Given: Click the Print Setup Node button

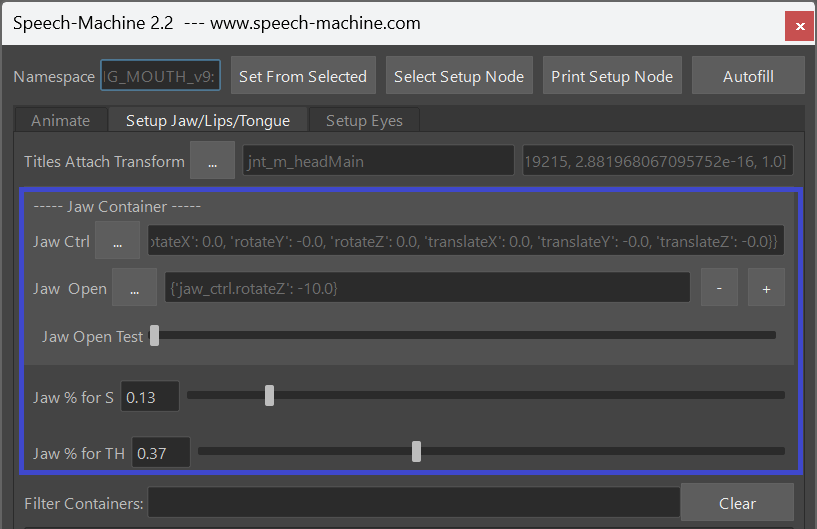Looking at the screenshot, I should pos(612,77).
